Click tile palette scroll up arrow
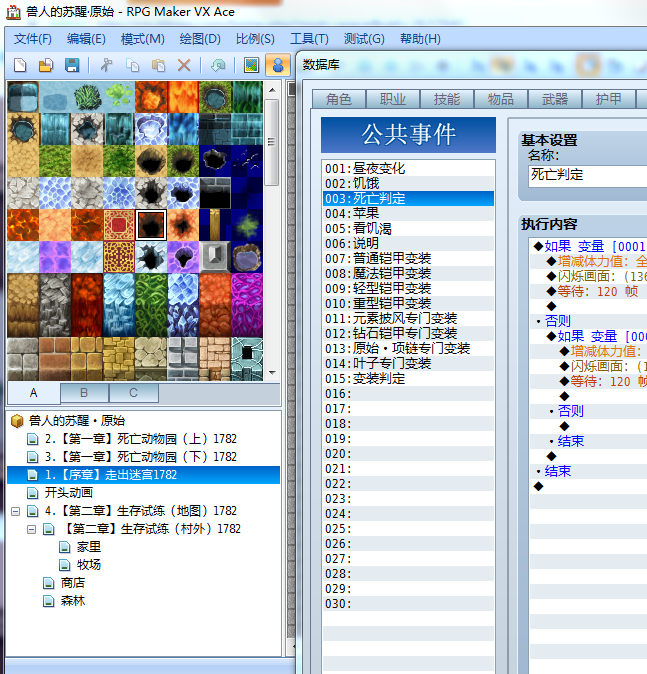This screenshot has height=674, width=647. (x=272, y=90)
